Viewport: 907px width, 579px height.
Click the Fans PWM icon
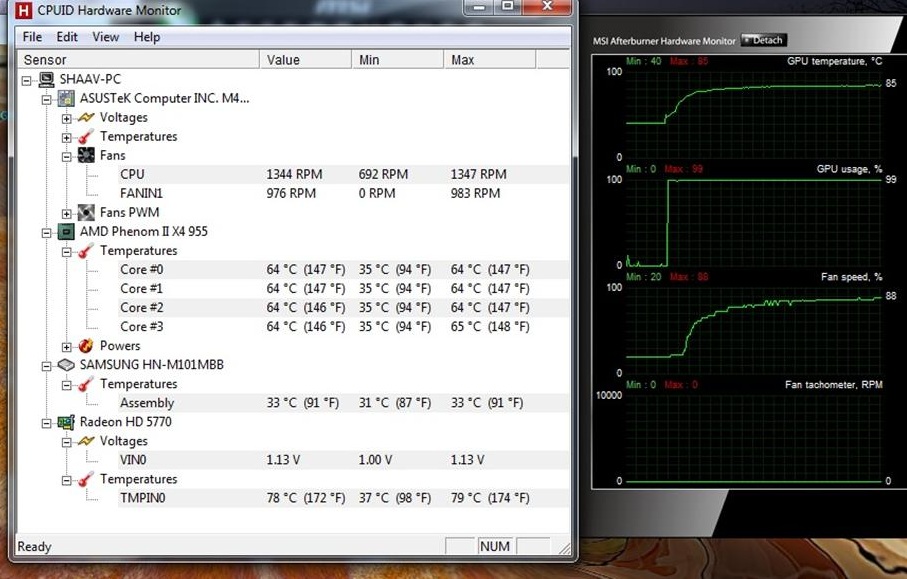(x=86, y=212)
